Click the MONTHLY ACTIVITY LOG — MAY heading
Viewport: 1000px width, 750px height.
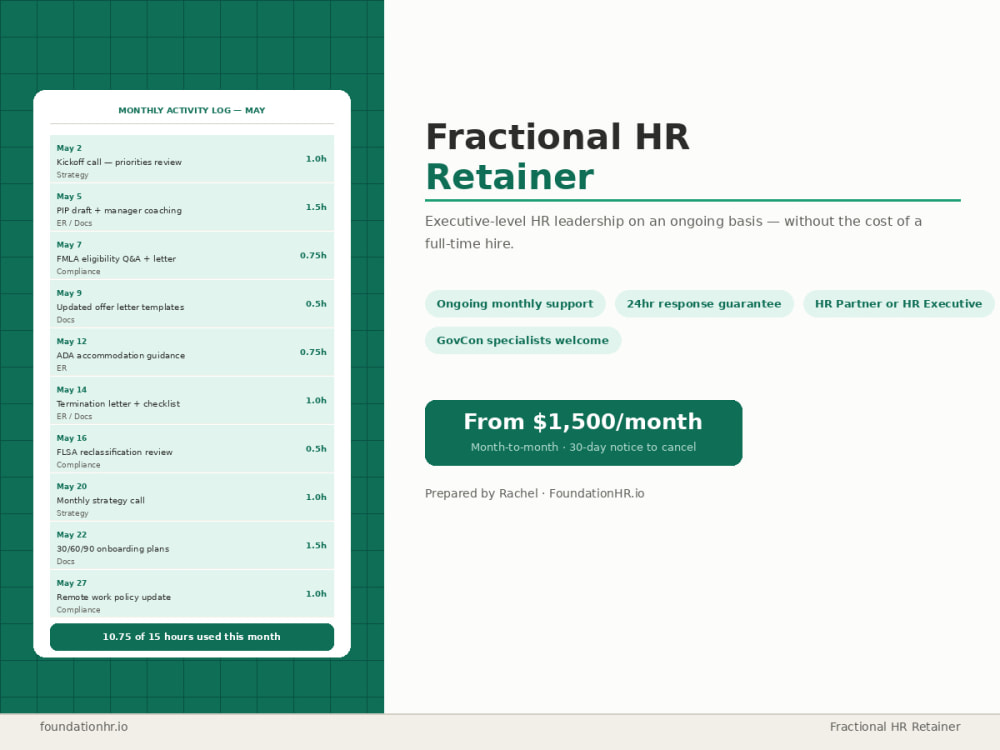[192, 110]
